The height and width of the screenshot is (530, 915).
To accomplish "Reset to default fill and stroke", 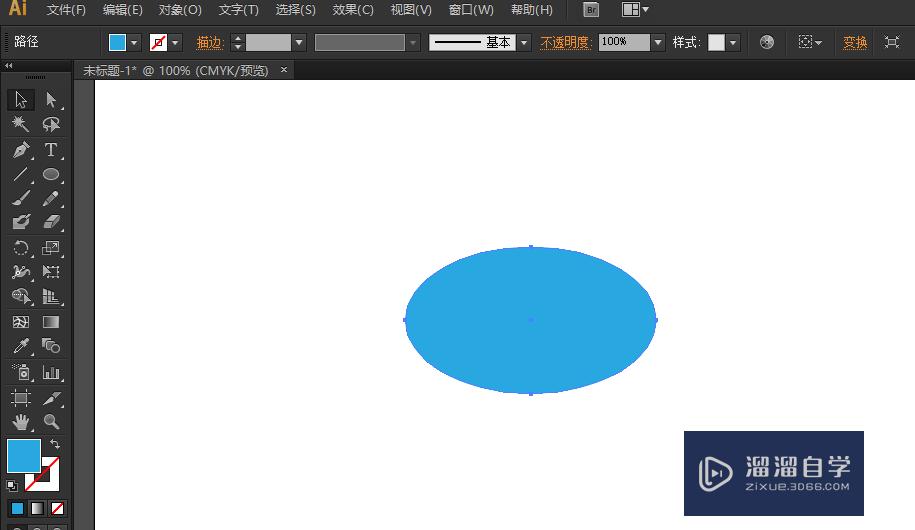I will [12, 485].
